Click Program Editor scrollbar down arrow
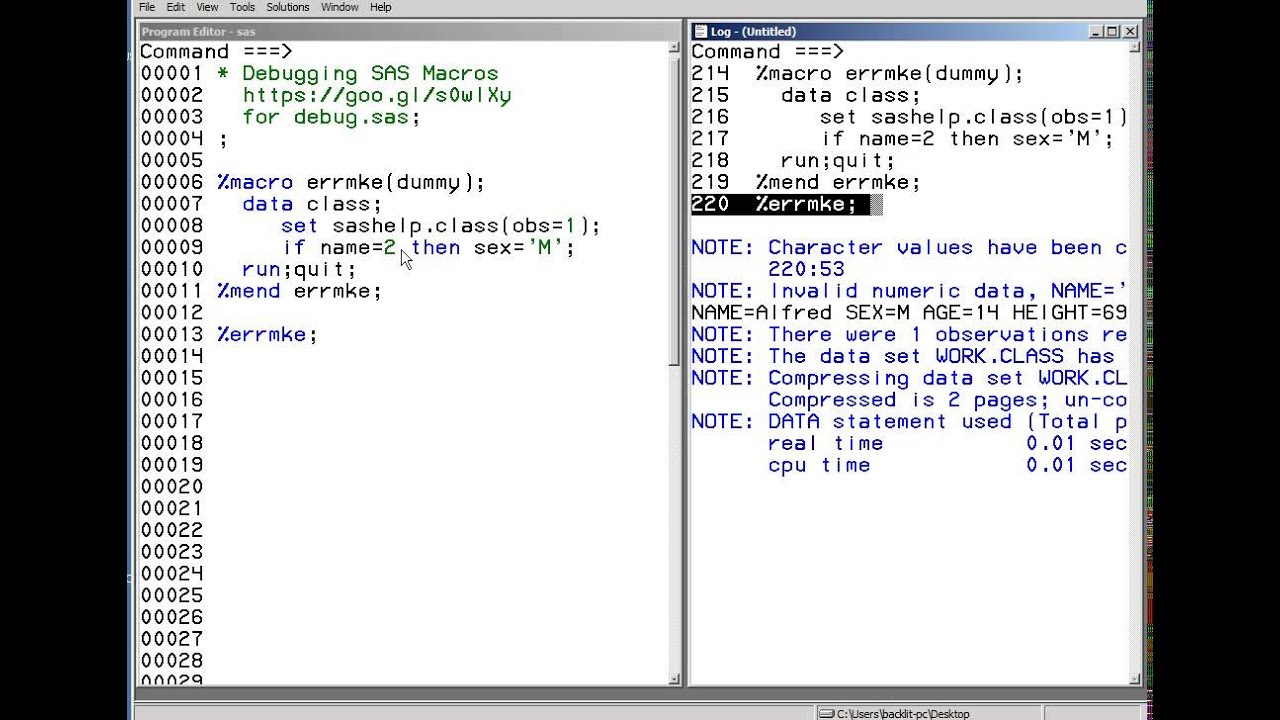 (675, 679)
